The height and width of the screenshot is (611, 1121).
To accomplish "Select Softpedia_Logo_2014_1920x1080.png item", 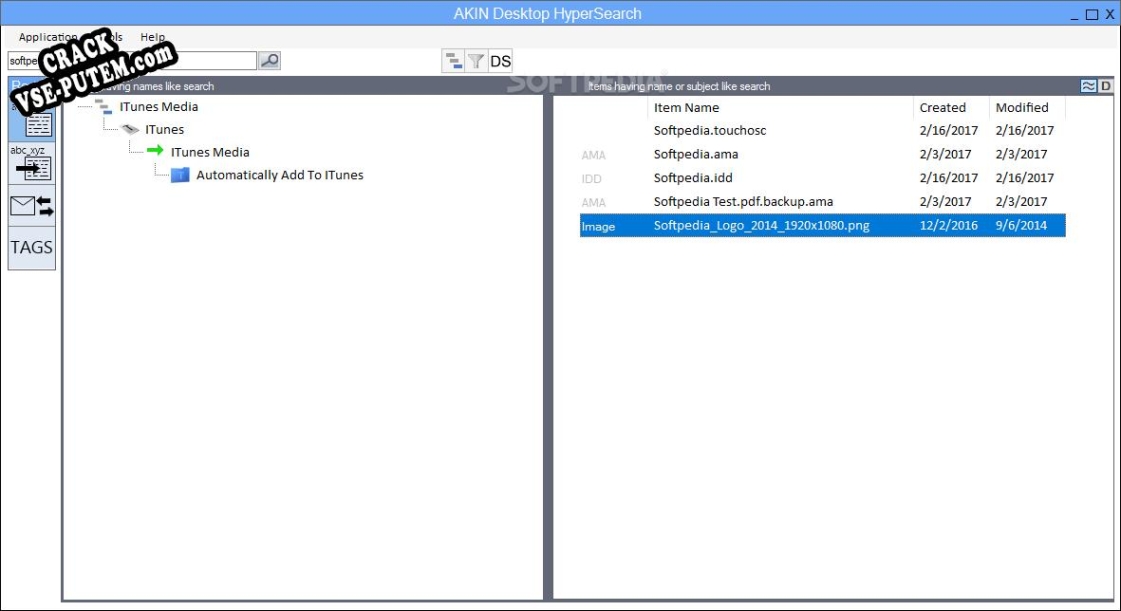I will pyautogui.click(x=761, y=225).
